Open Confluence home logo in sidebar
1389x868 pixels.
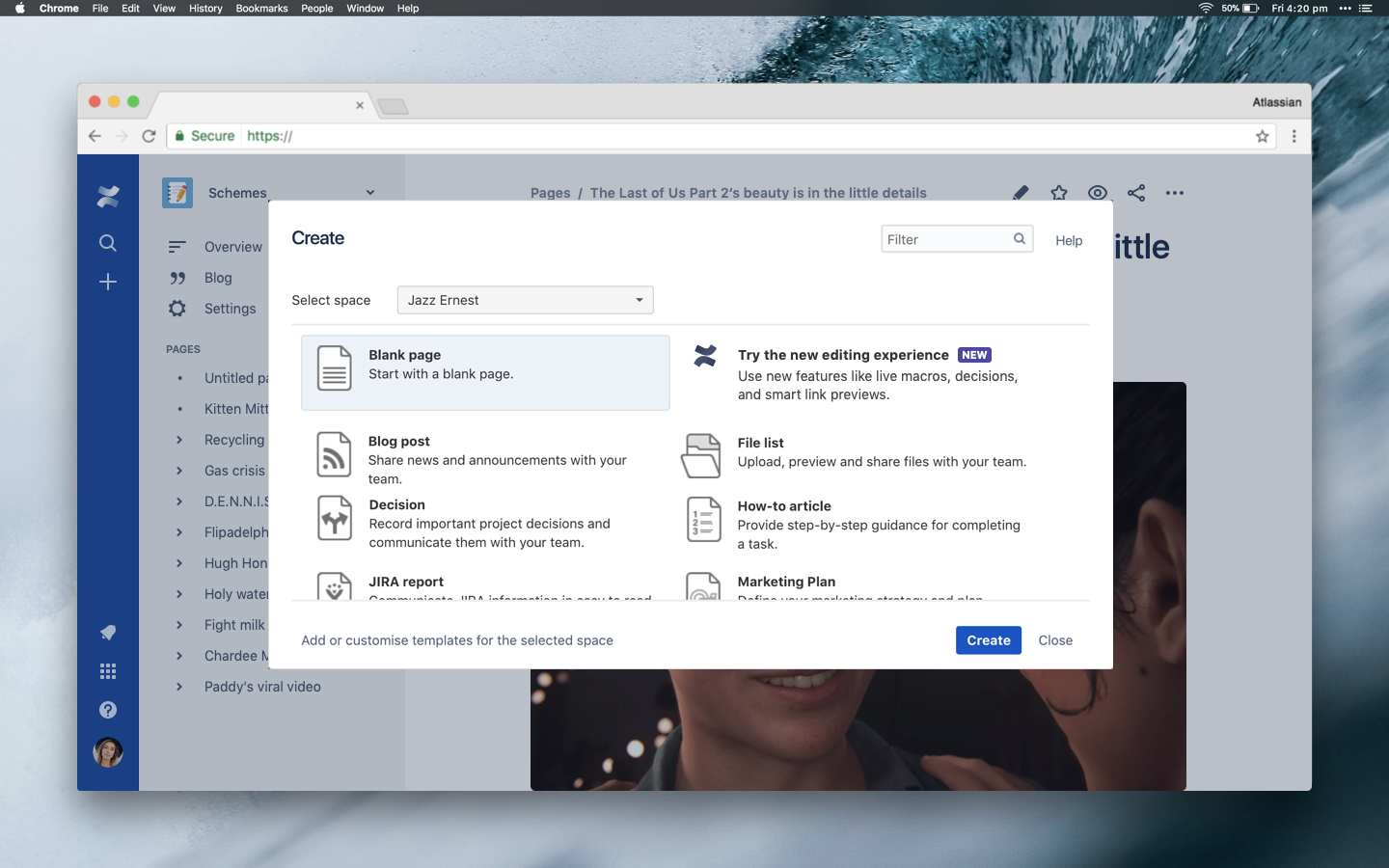coord(108,196)
